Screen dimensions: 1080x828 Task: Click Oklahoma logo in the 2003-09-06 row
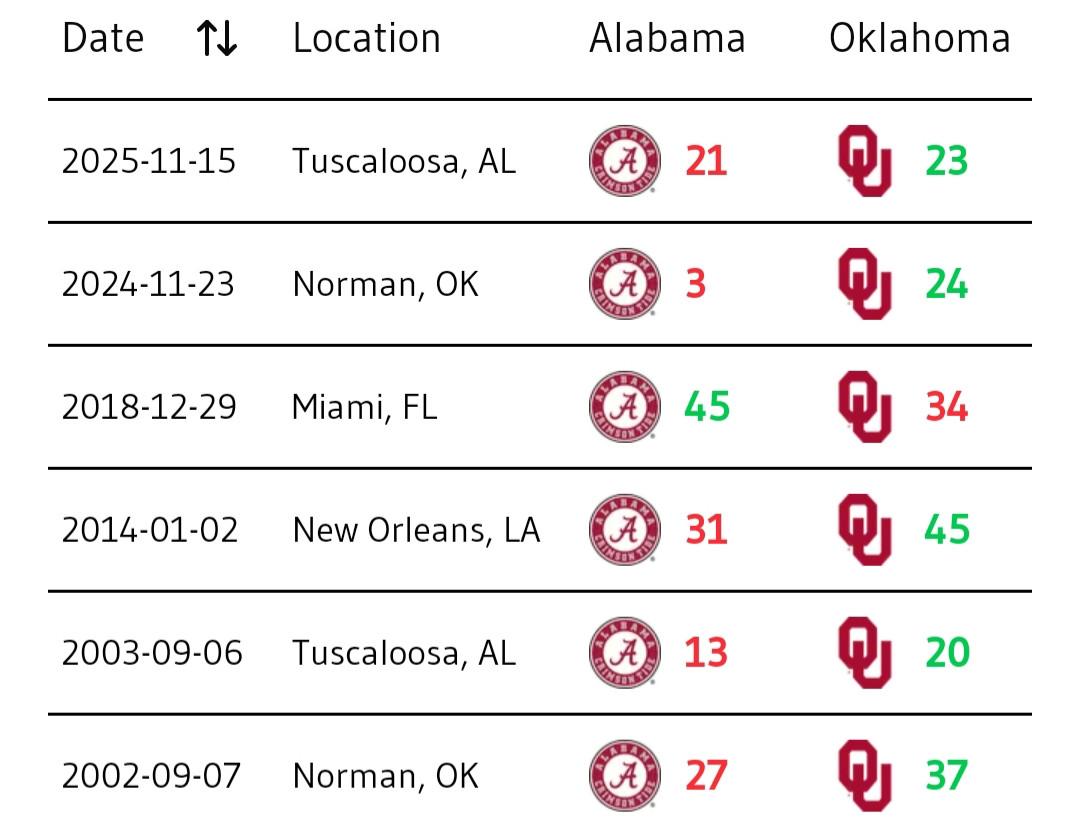pos(864,653)
